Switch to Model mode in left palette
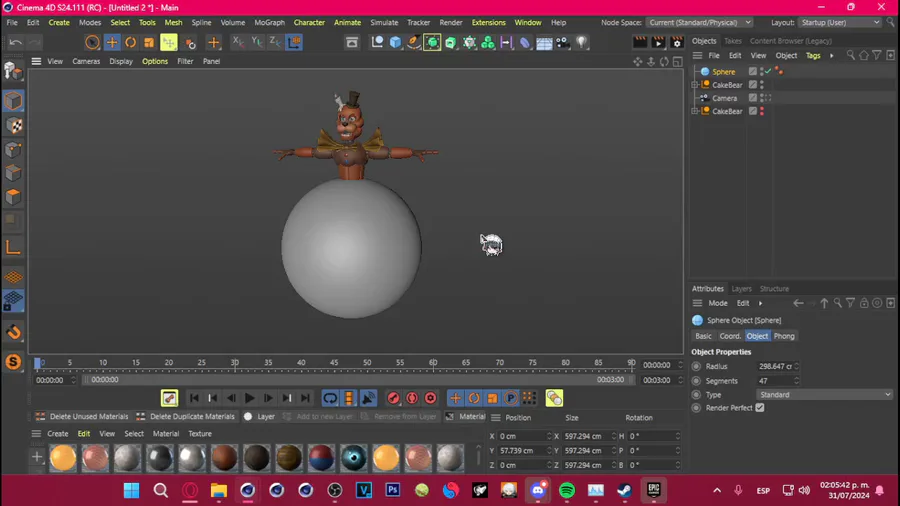 (x=13, y=101)
